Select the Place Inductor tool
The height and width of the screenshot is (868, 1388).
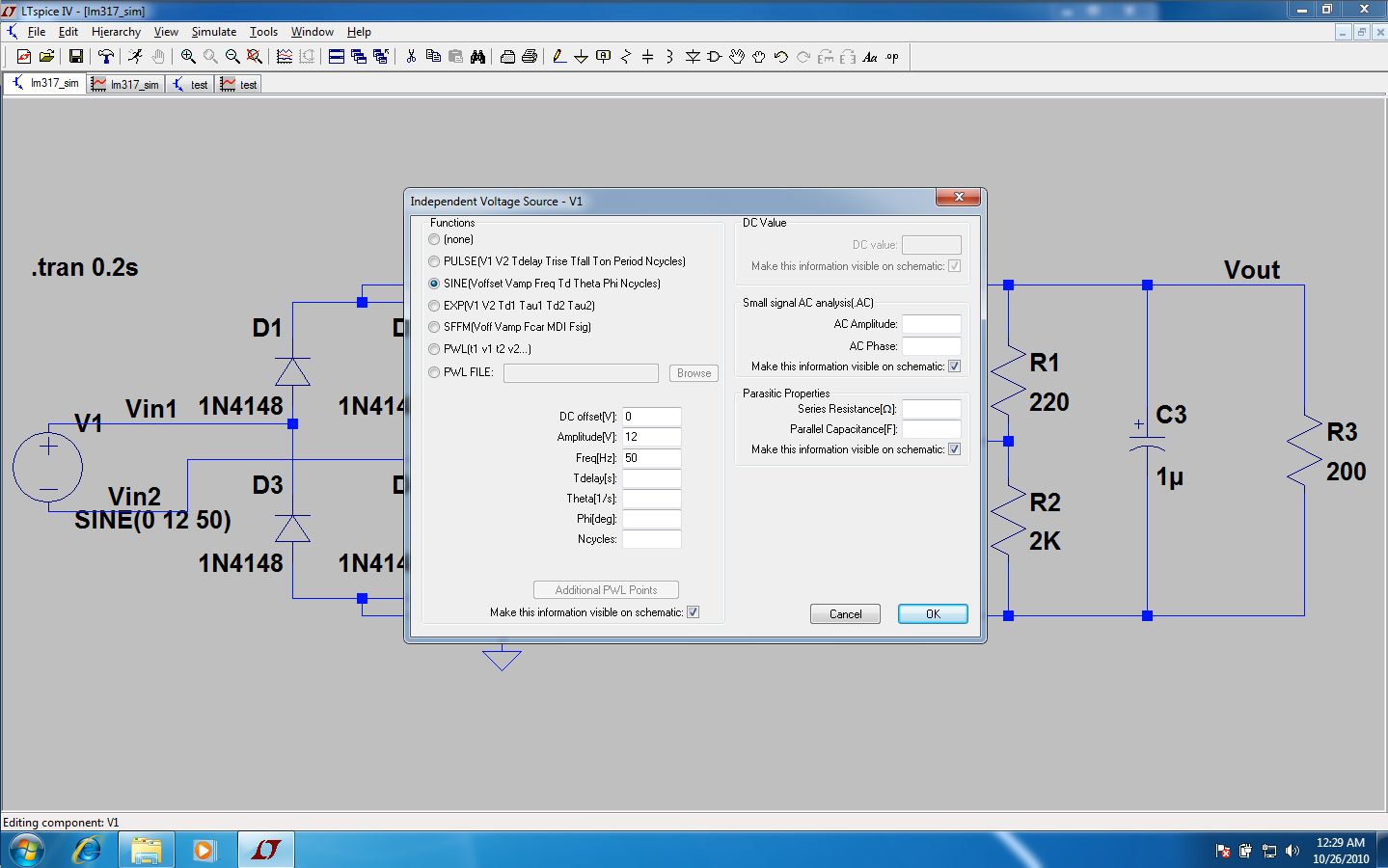(x=669, y=57)
